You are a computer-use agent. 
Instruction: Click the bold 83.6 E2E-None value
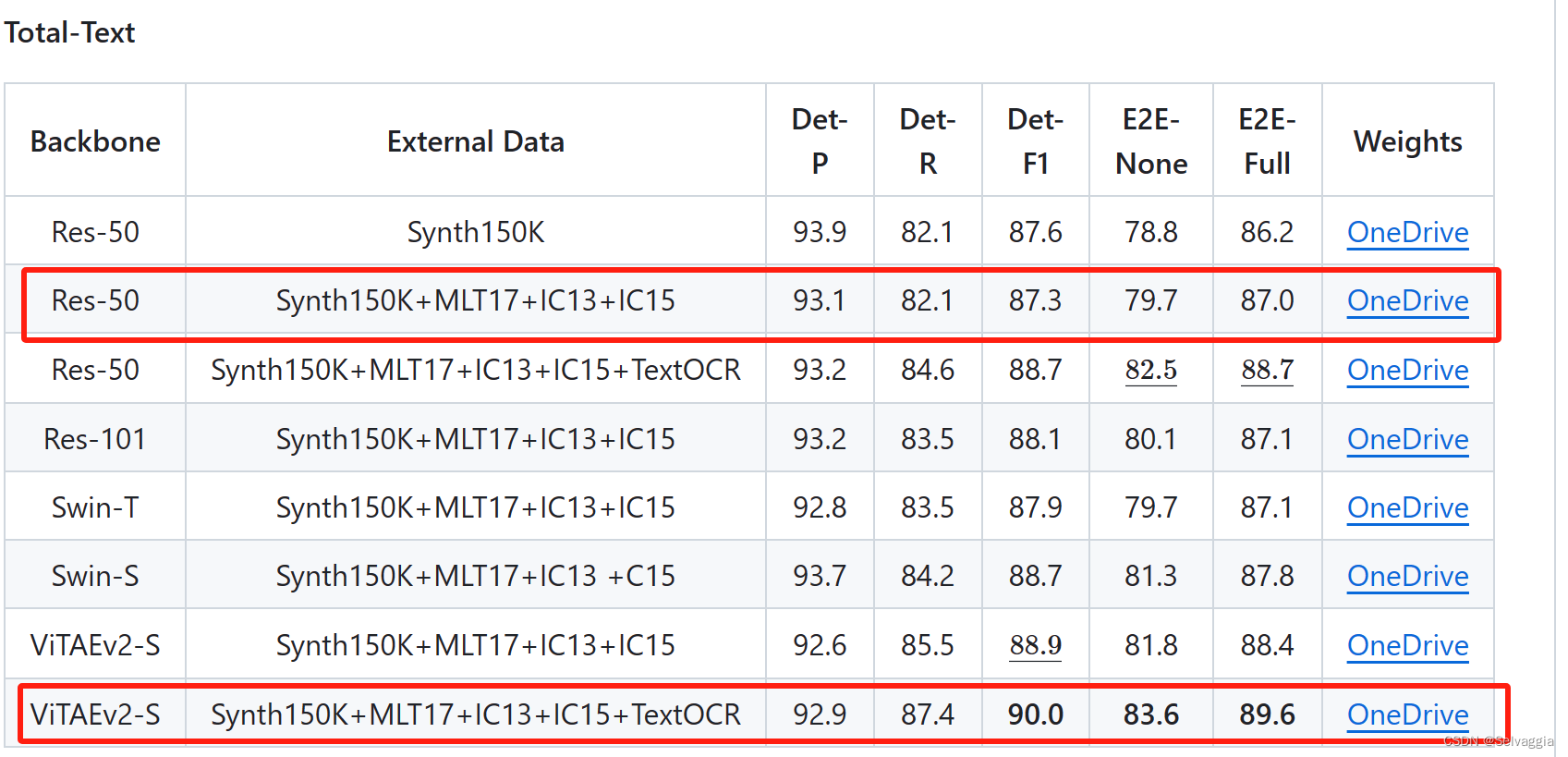click(1151, 714)
